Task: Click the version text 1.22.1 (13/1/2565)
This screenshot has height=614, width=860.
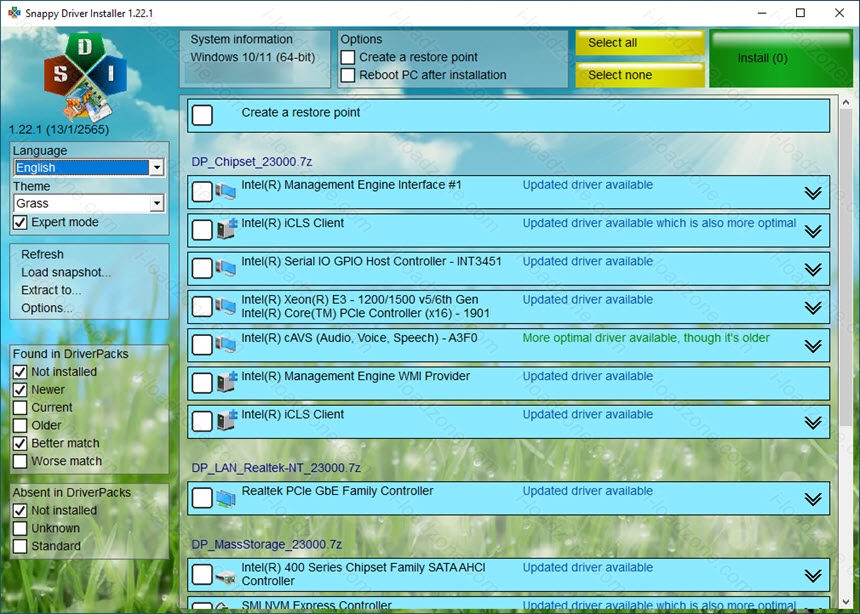Action: coord(59,129)
